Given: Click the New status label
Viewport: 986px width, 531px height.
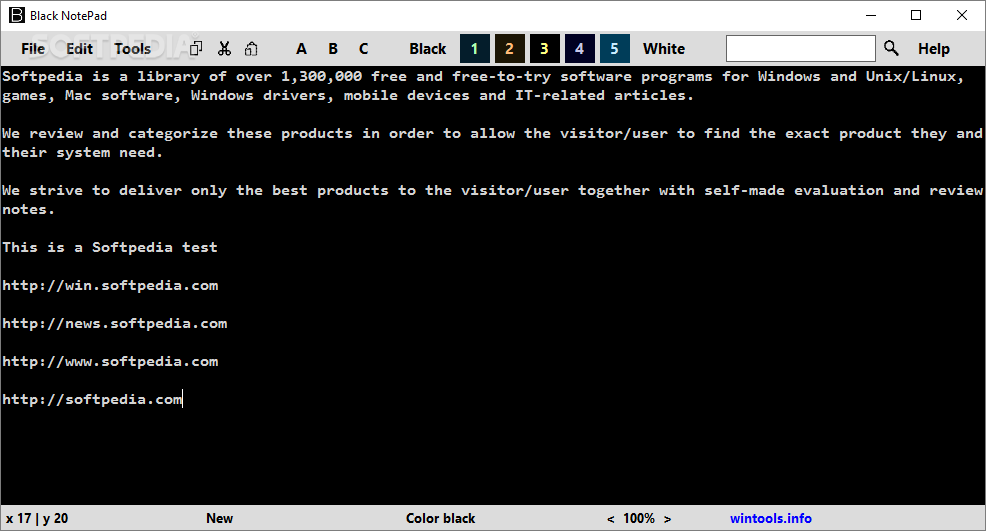Looking at the screenshot, I should 219,518.
